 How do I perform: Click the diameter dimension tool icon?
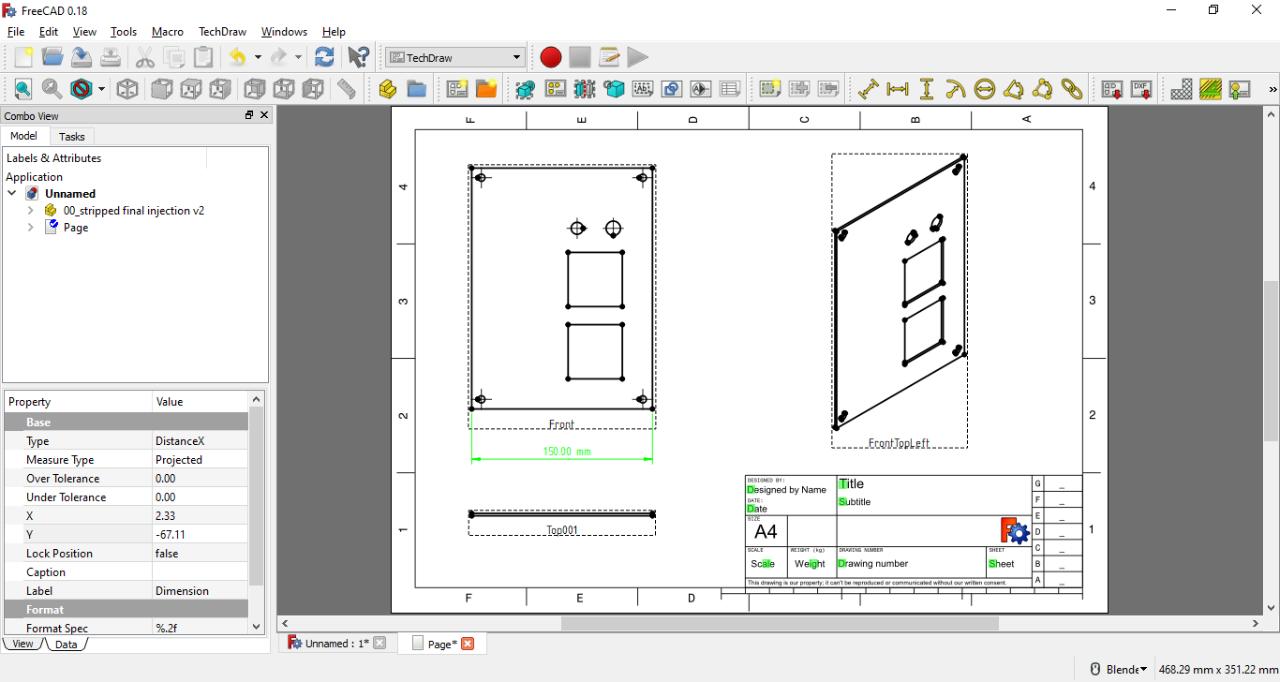coord(985,89)
